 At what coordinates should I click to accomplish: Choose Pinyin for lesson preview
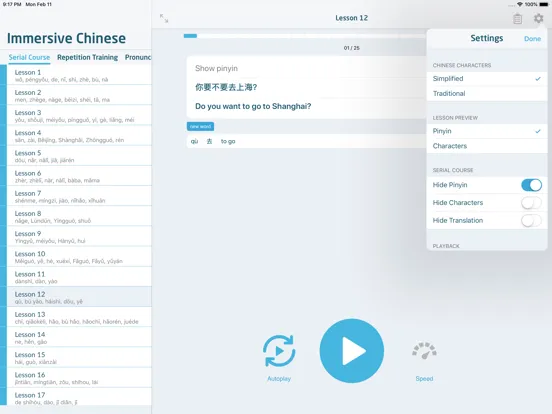[x=487, y=131]
